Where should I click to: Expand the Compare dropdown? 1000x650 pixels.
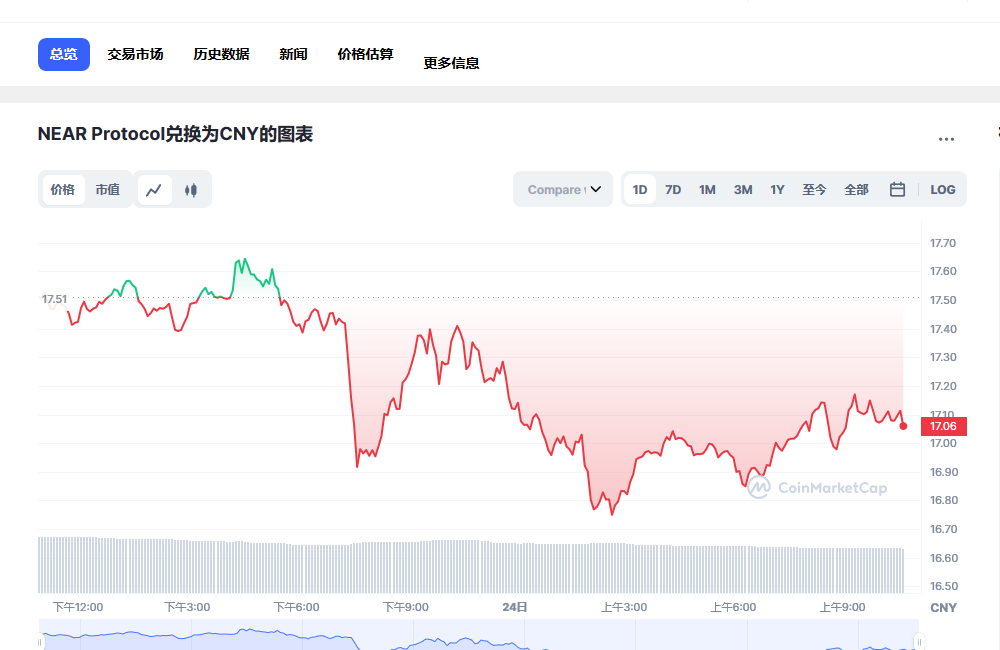(563, 189)
